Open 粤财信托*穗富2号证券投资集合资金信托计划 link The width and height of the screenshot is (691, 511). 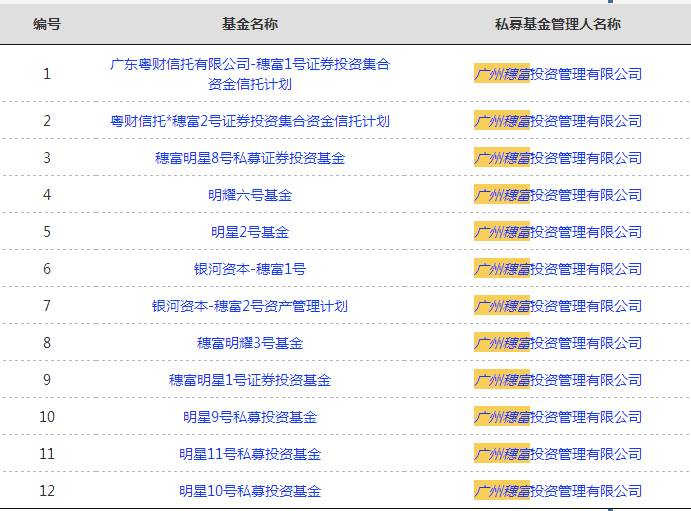pos(250,121)
